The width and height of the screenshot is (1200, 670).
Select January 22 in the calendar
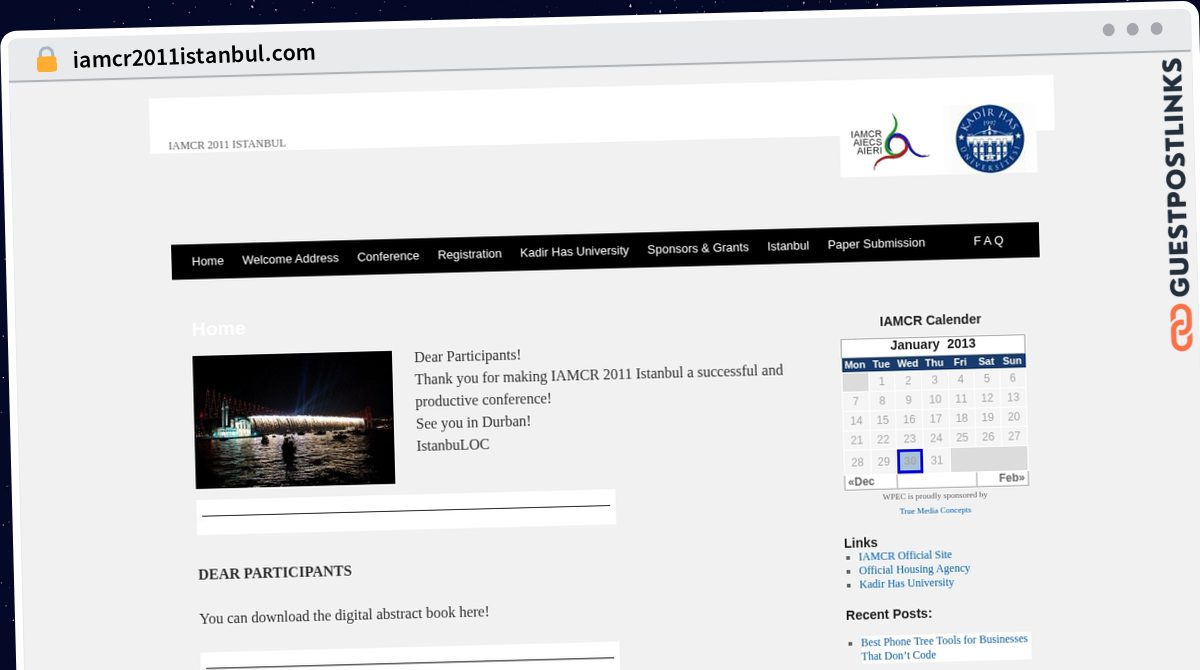point(883,439)
